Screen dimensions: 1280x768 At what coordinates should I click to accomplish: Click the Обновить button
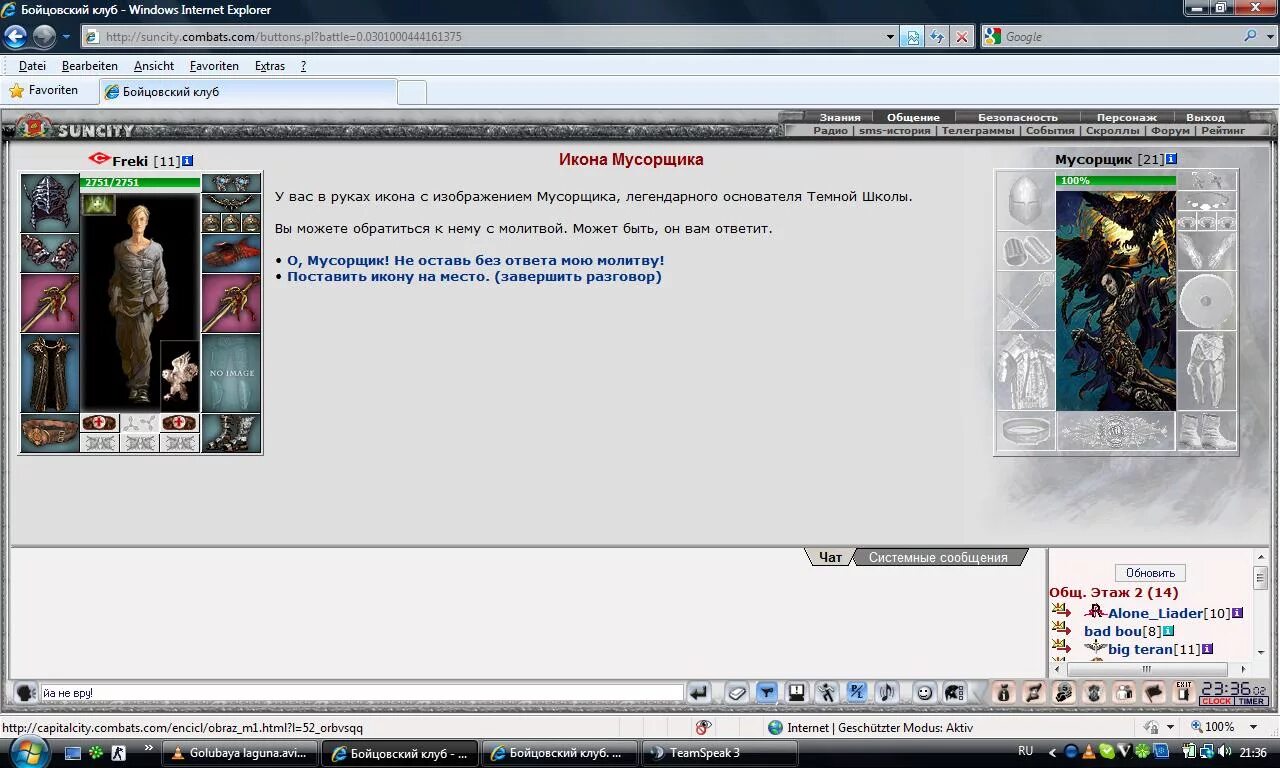1150,573
